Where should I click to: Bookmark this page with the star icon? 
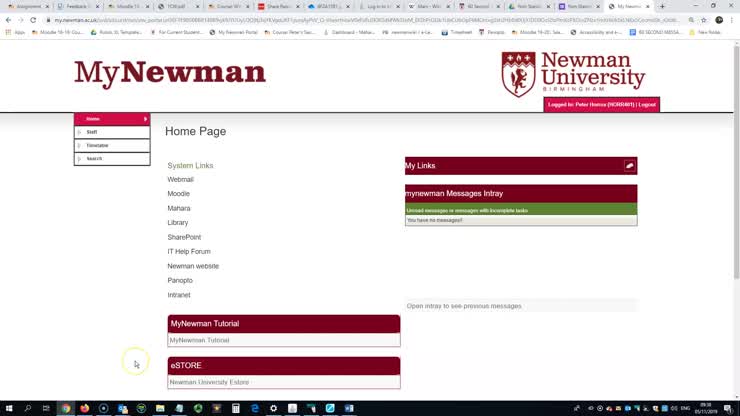click(x=704, y=20)
